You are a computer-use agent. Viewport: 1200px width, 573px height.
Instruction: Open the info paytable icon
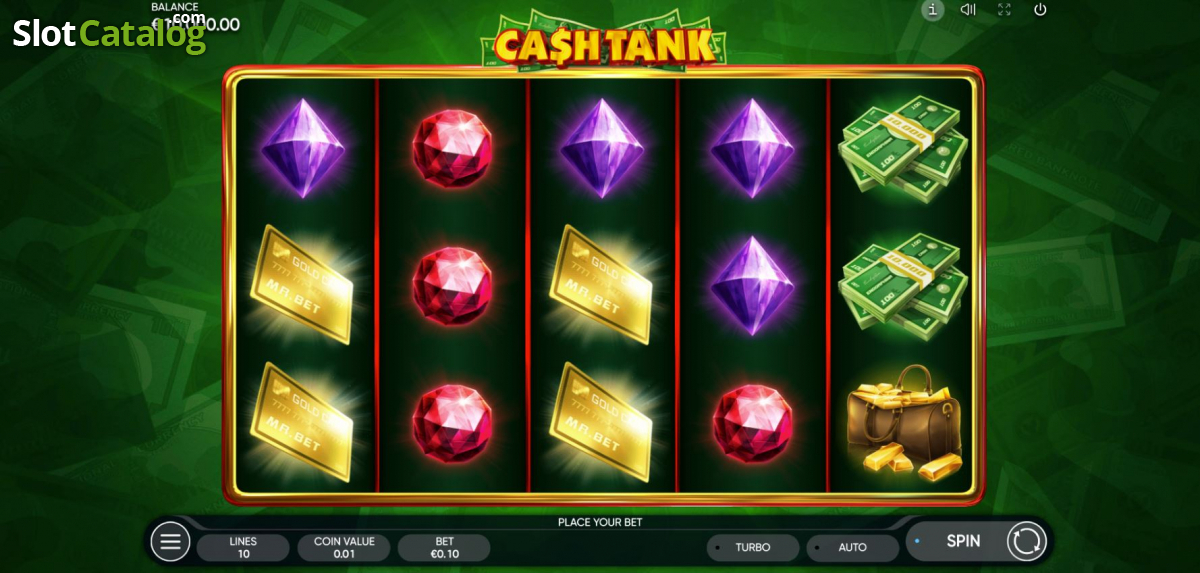932,10
